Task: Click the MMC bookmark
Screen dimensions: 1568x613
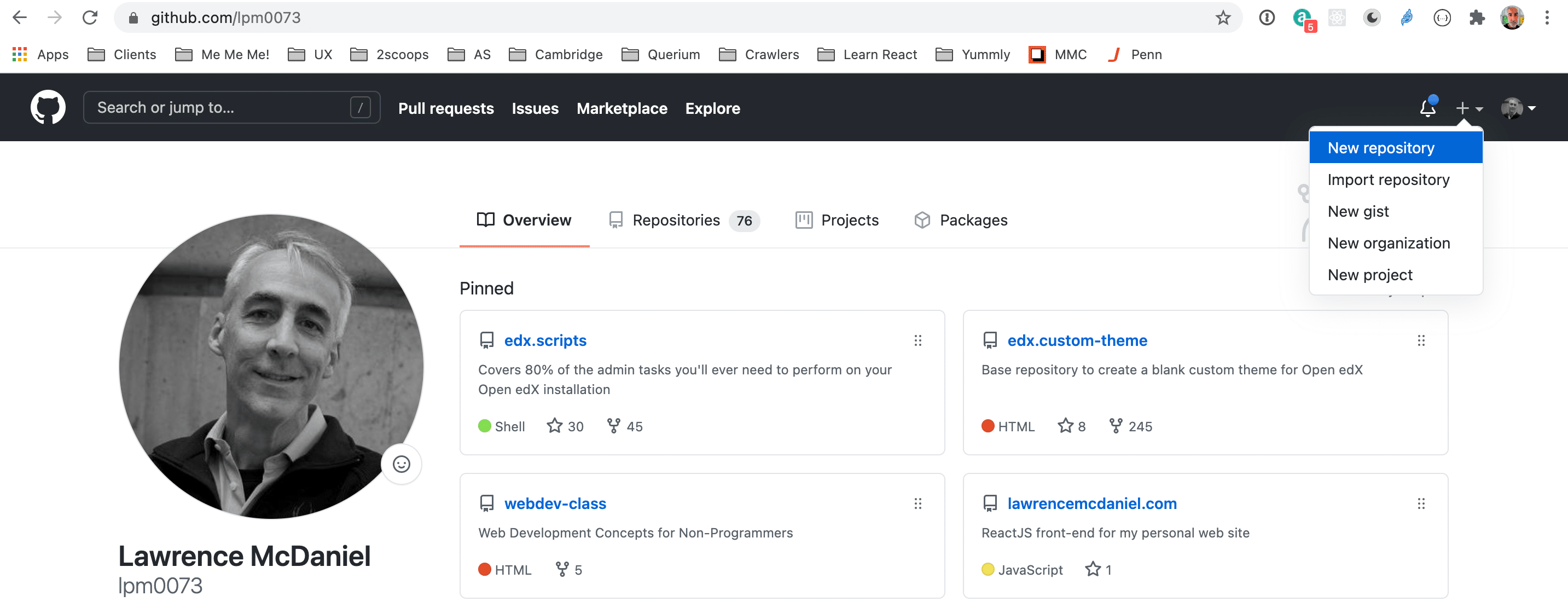Action: 1058,55
